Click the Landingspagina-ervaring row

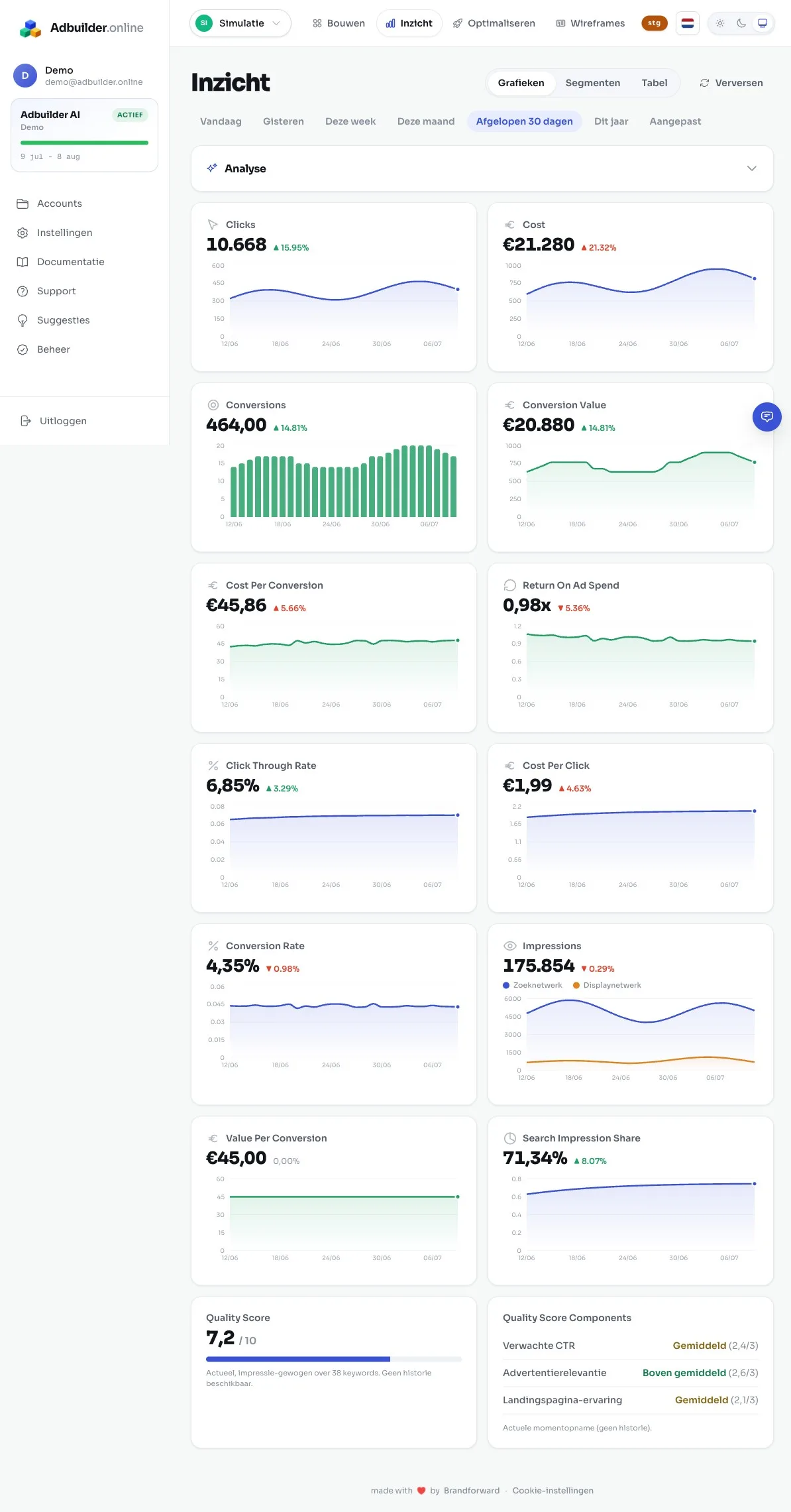pyautogui.click(x=631, y=1400)
